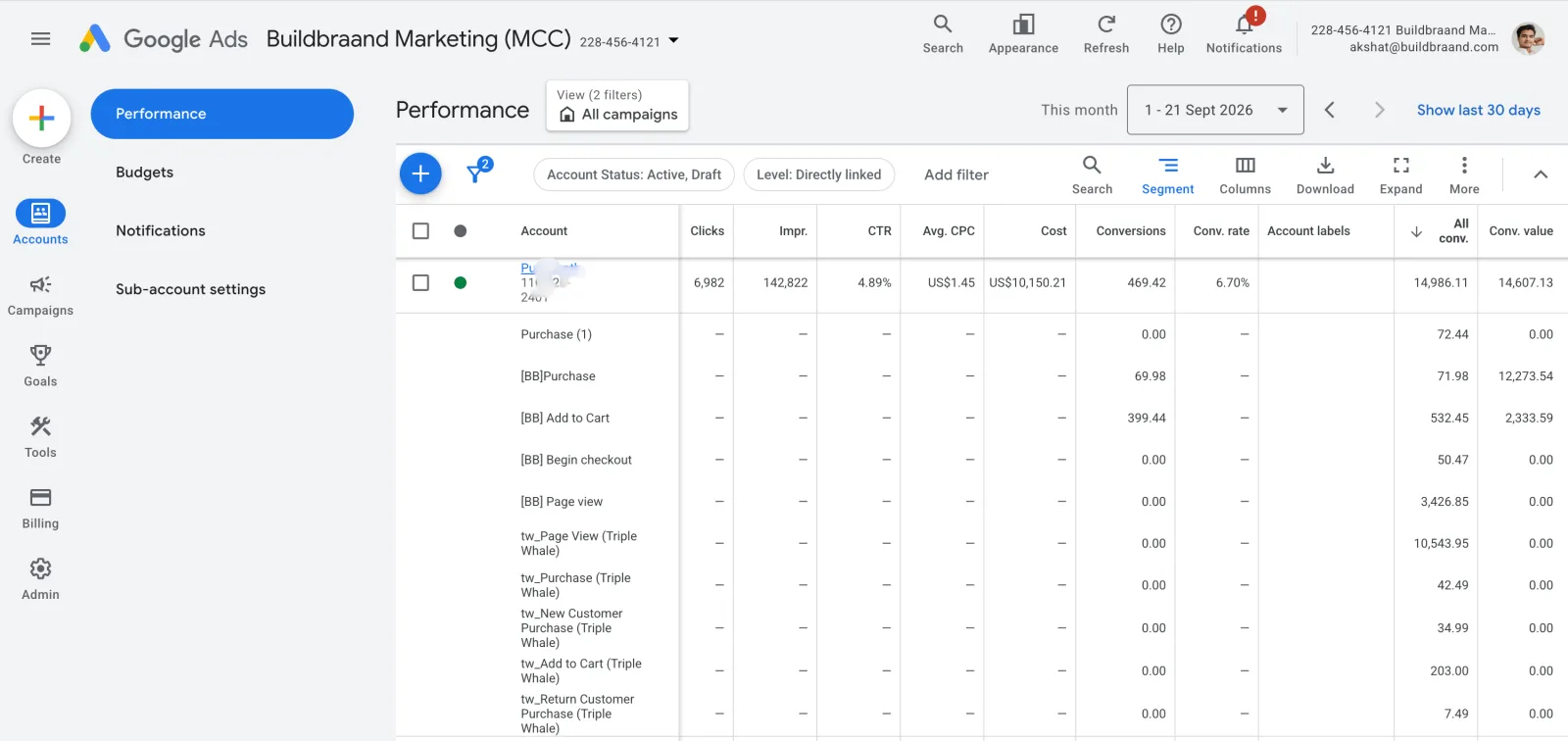Sort by the Clicks column header
1568x741 pixels.
click(707, 231)
